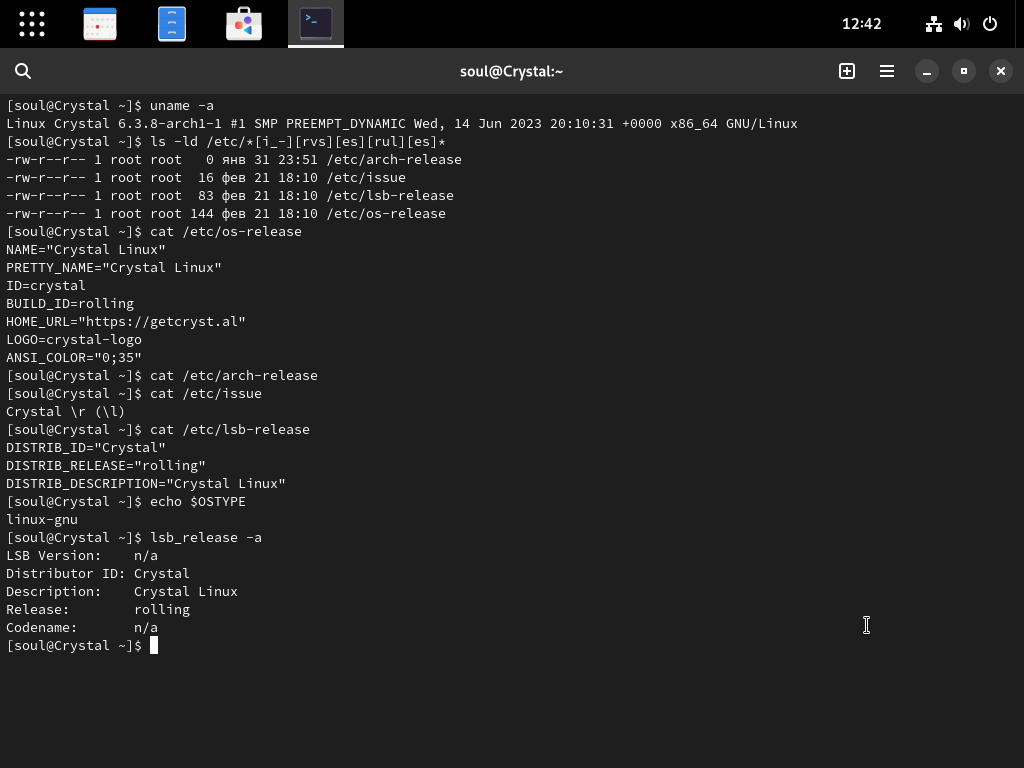Viewport: 1024px width, 768px height.
Task: Open terminal search with magnifier icon
Action: [x=23, y=71]
